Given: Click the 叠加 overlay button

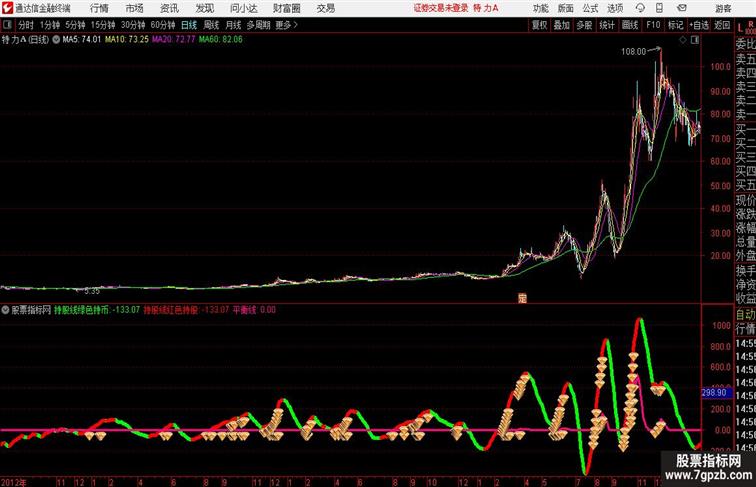Looking at the screenshot, I should tap(562, 25).
